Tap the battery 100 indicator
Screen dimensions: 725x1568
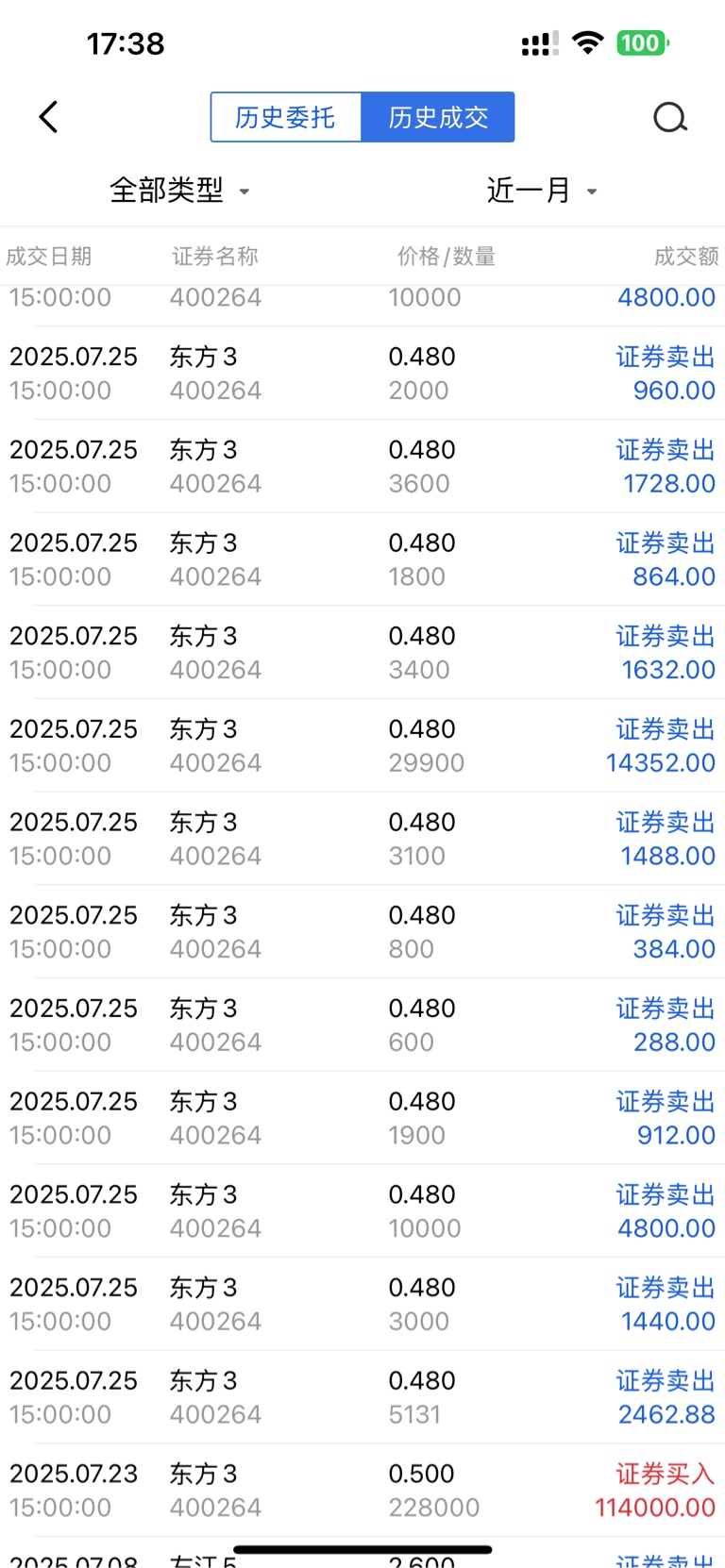pos(643,43)
